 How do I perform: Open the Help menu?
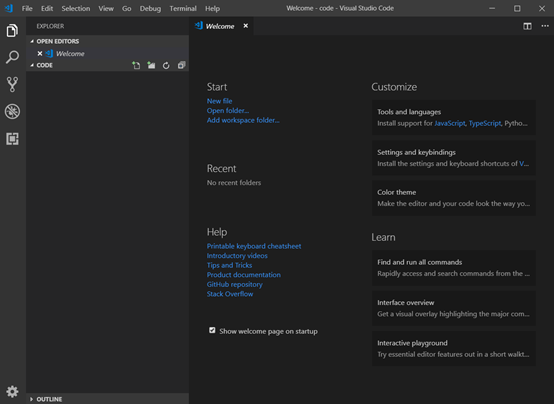pyautogui.click(x=212, y=8)
